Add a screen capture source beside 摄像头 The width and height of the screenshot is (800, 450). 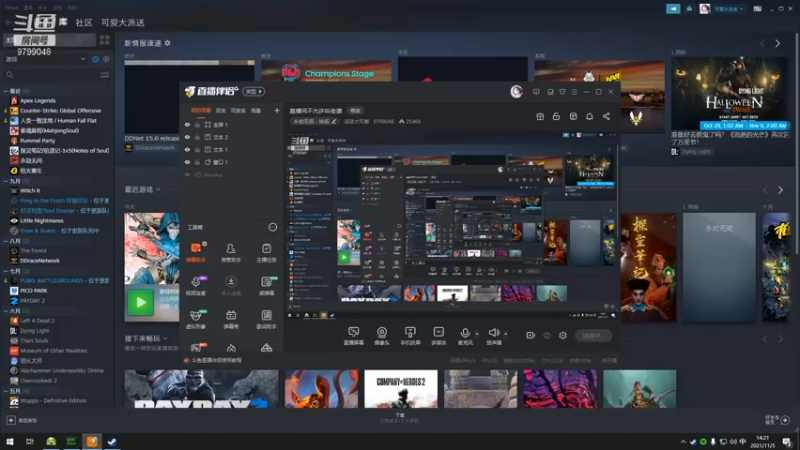(x=353, y=336)
